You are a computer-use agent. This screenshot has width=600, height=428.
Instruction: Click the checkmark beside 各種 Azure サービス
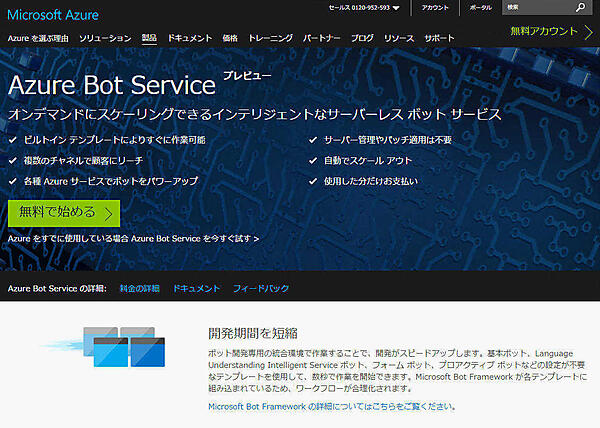[x=13, y=181]
